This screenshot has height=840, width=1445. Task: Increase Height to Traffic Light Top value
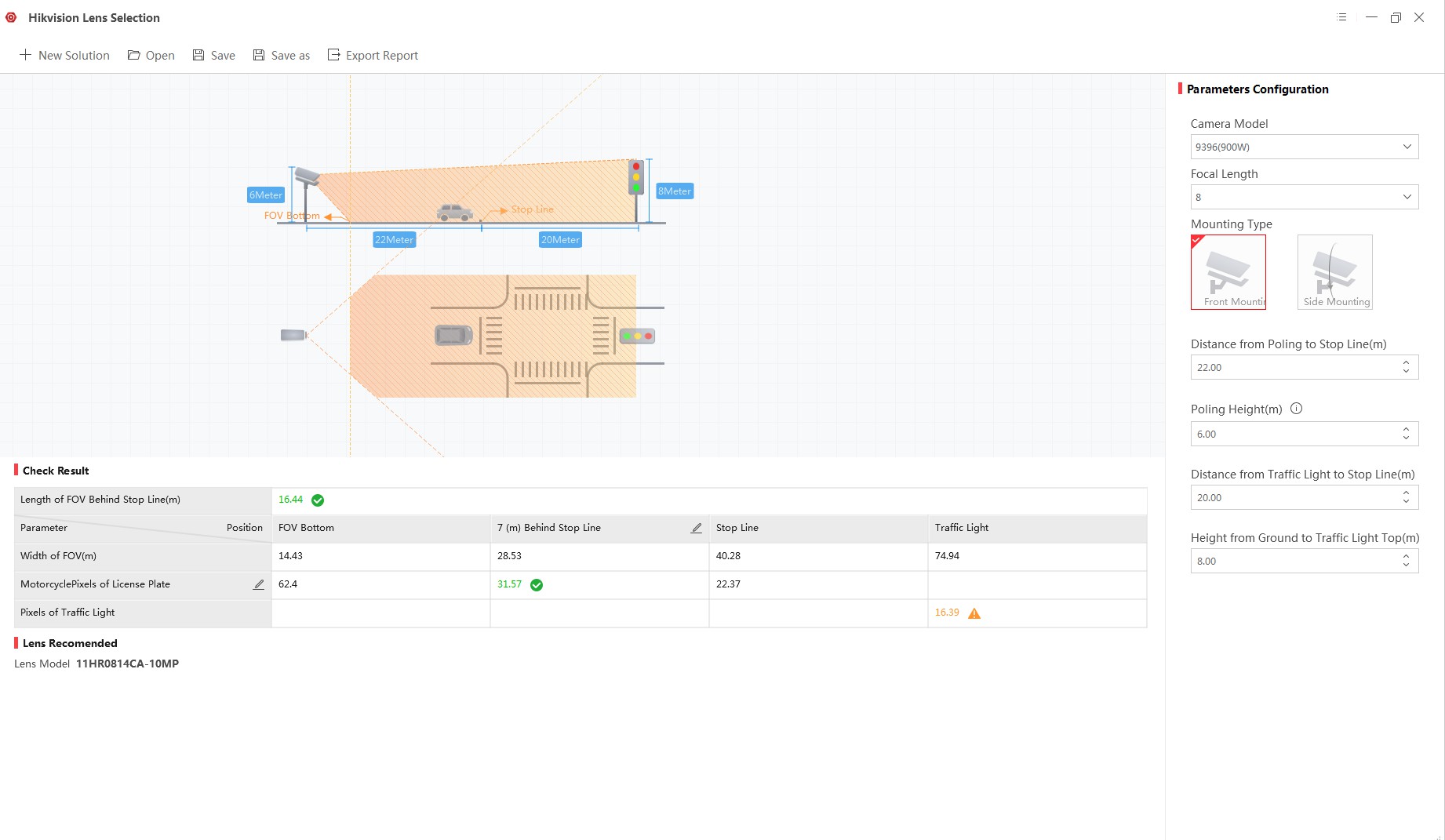pos(1406,556)
